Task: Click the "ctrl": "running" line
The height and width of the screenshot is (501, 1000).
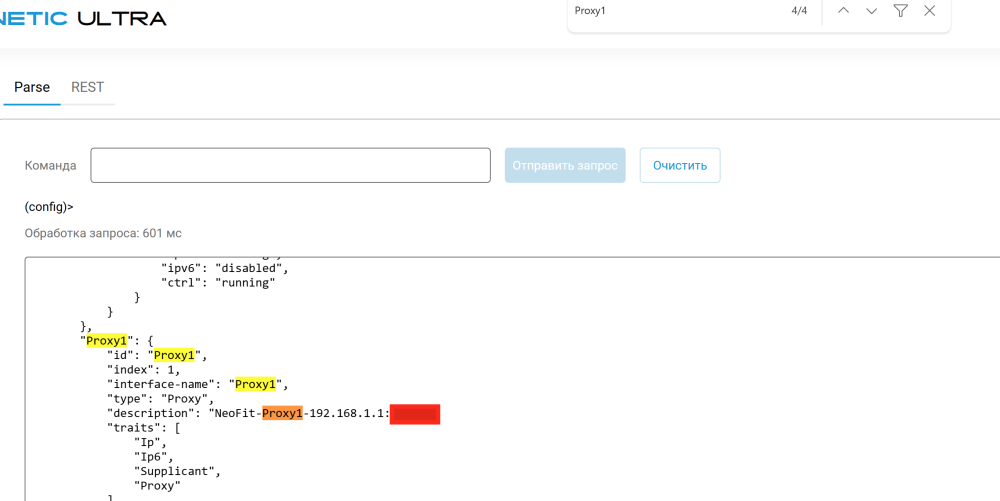Action: point(217,283)
